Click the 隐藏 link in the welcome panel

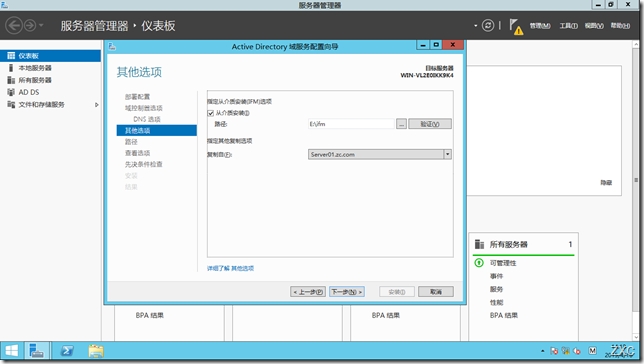606,183
